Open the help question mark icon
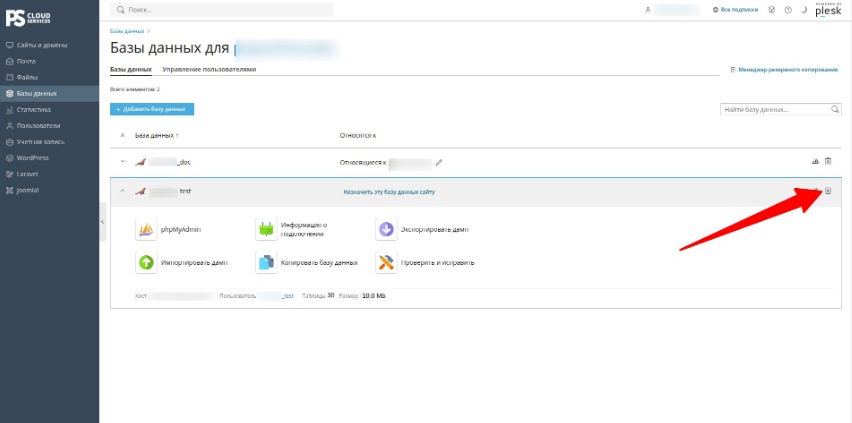 click(788, 10)
